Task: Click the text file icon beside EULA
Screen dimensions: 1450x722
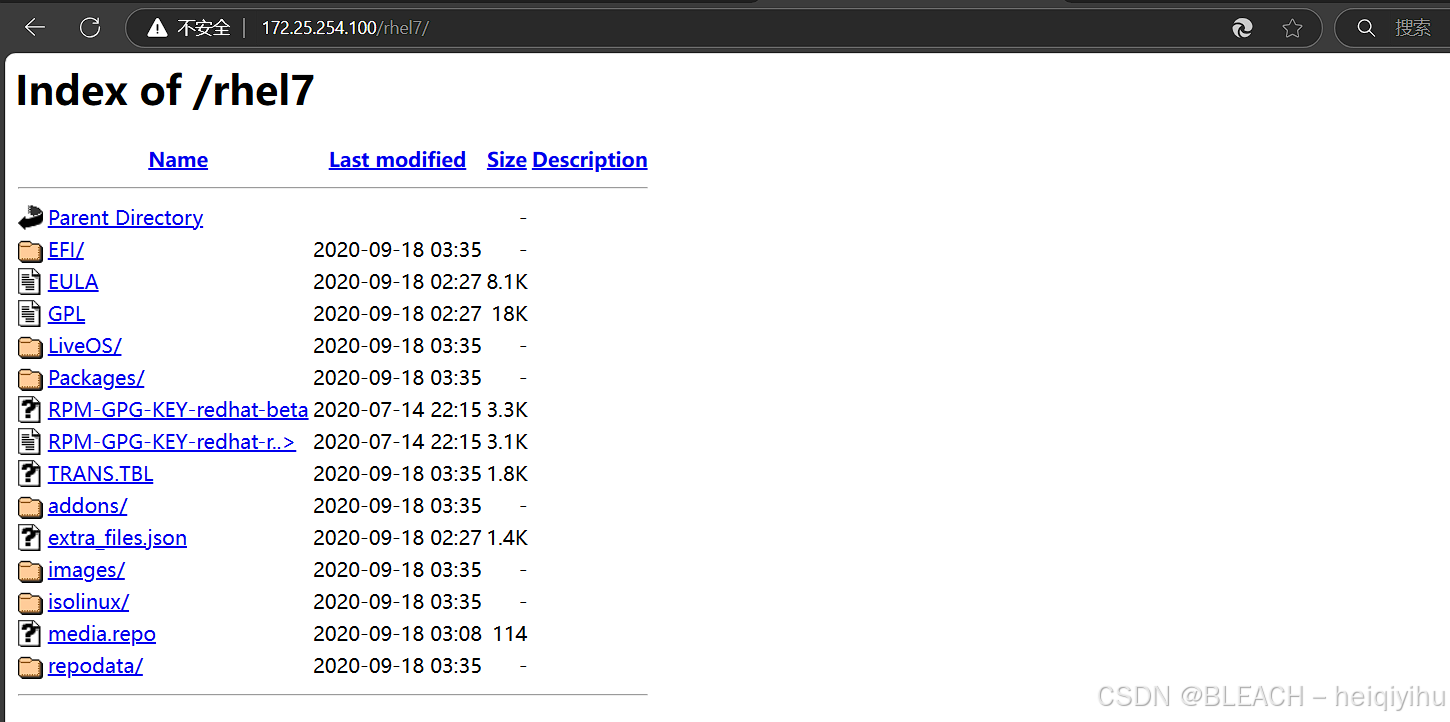Action: [x=31, y=282]
